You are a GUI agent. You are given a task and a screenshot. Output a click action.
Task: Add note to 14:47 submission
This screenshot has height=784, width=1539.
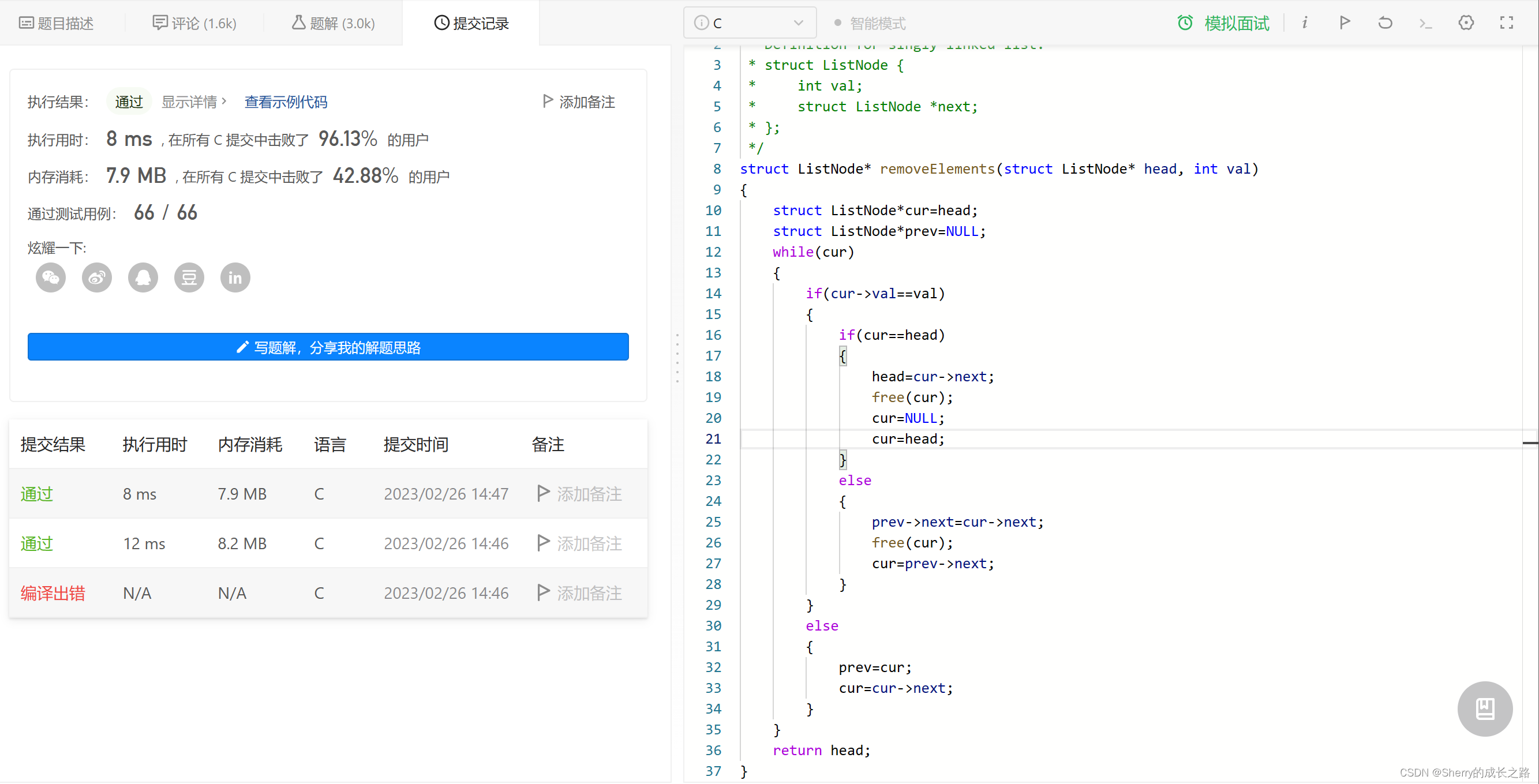click(x=579, y=494)
